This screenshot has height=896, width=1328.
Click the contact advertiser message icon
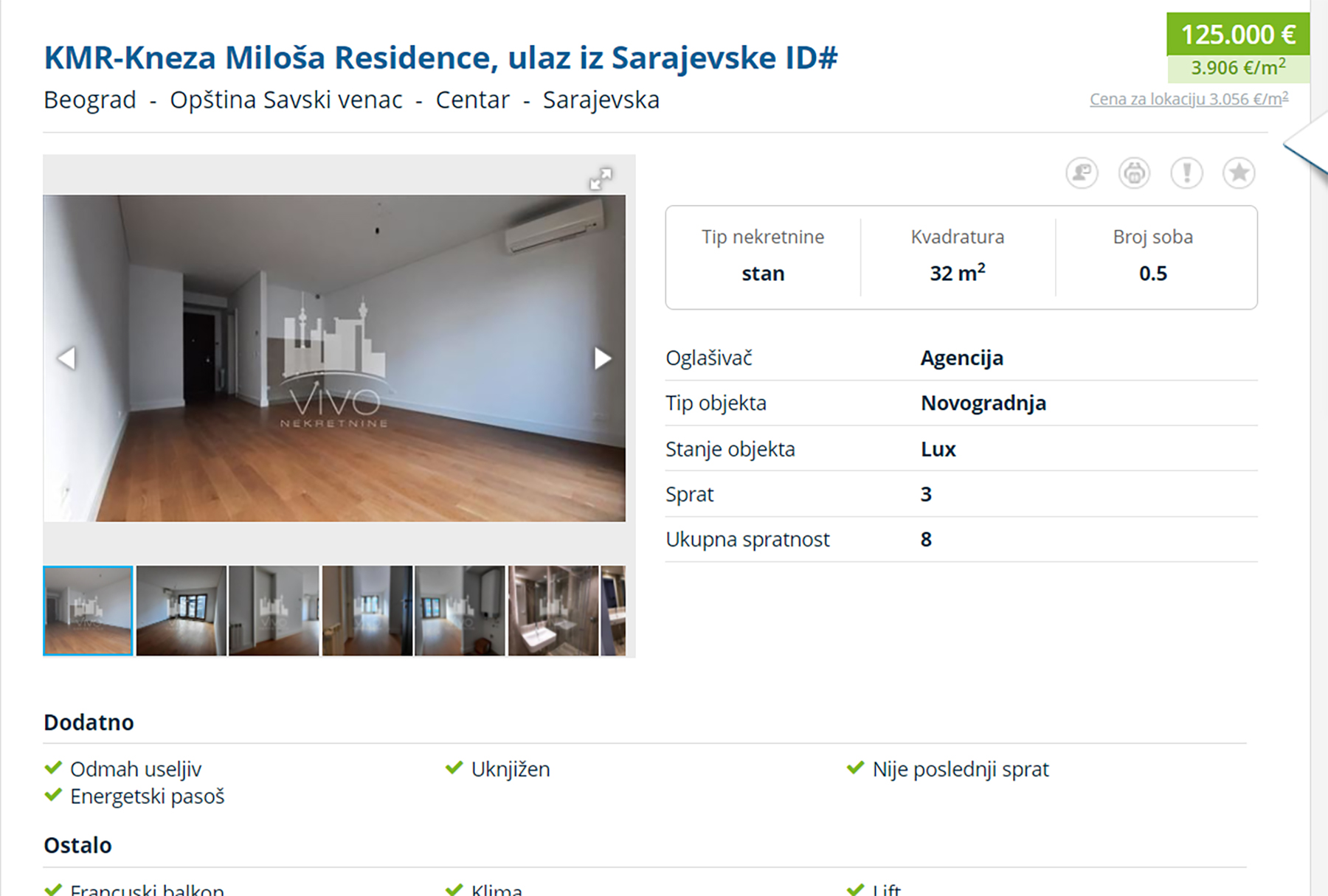click(x=1082, y=173)
